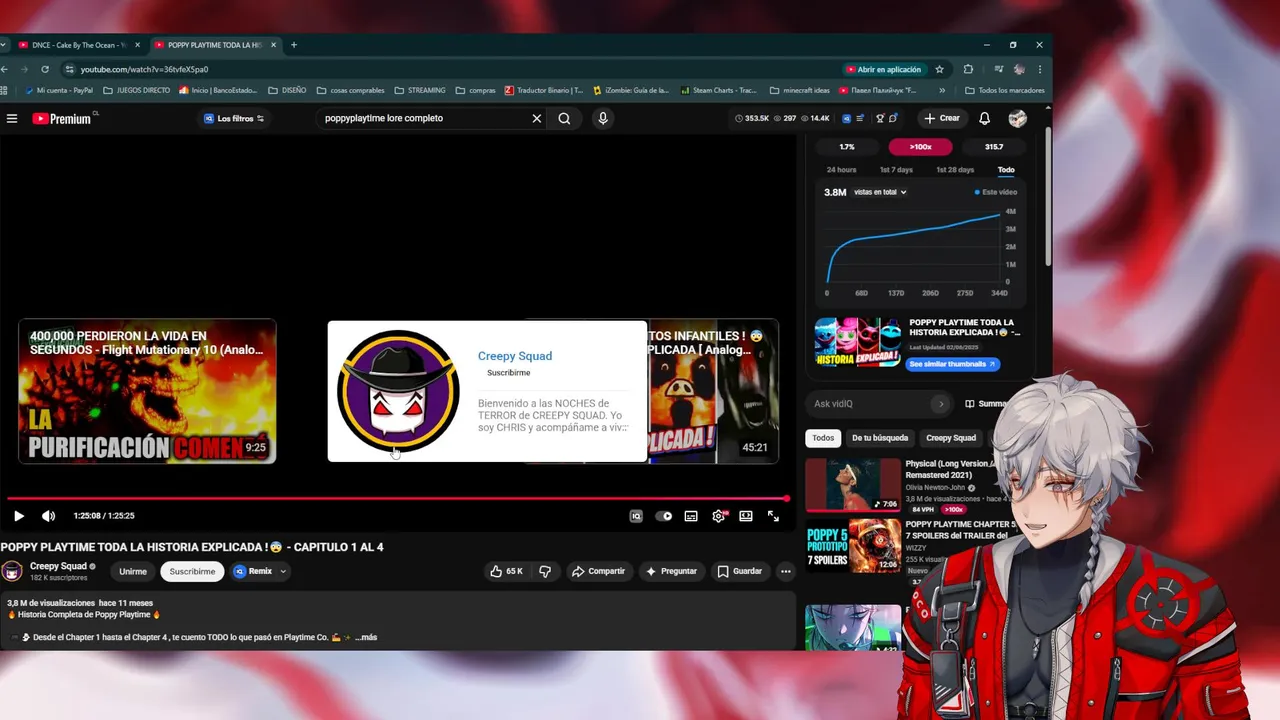Click the Unirme join button

click(x=133, y=572)
